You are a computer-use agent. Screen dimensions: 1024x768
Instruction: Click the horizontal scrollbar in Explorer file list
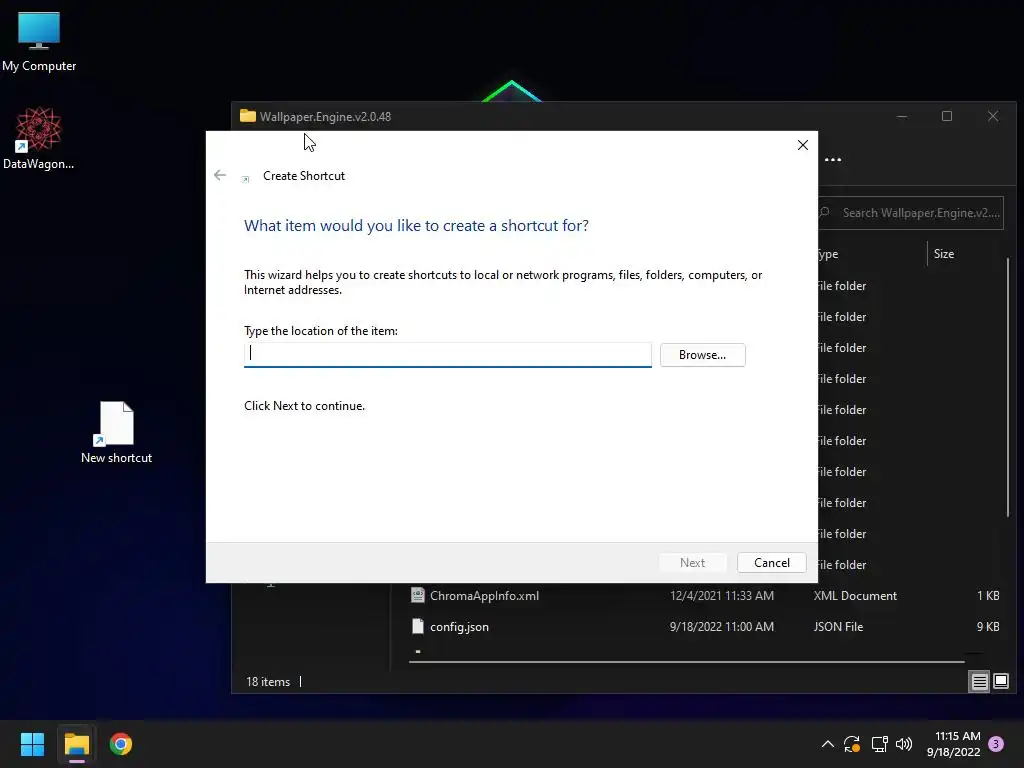686,662
